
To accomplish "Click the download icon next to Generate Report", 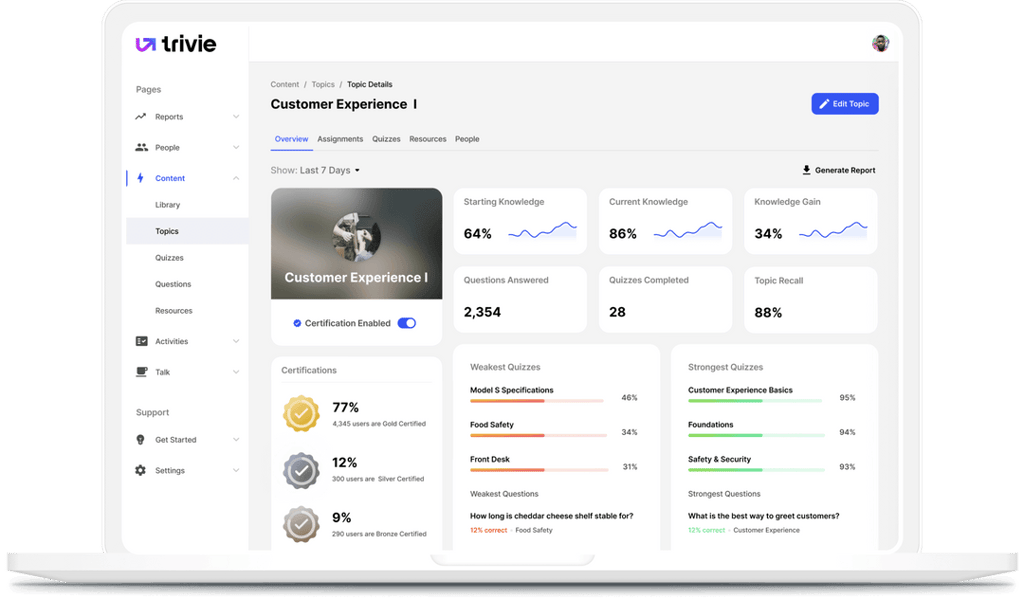I will pyautogui.click(x=805, y=169).
